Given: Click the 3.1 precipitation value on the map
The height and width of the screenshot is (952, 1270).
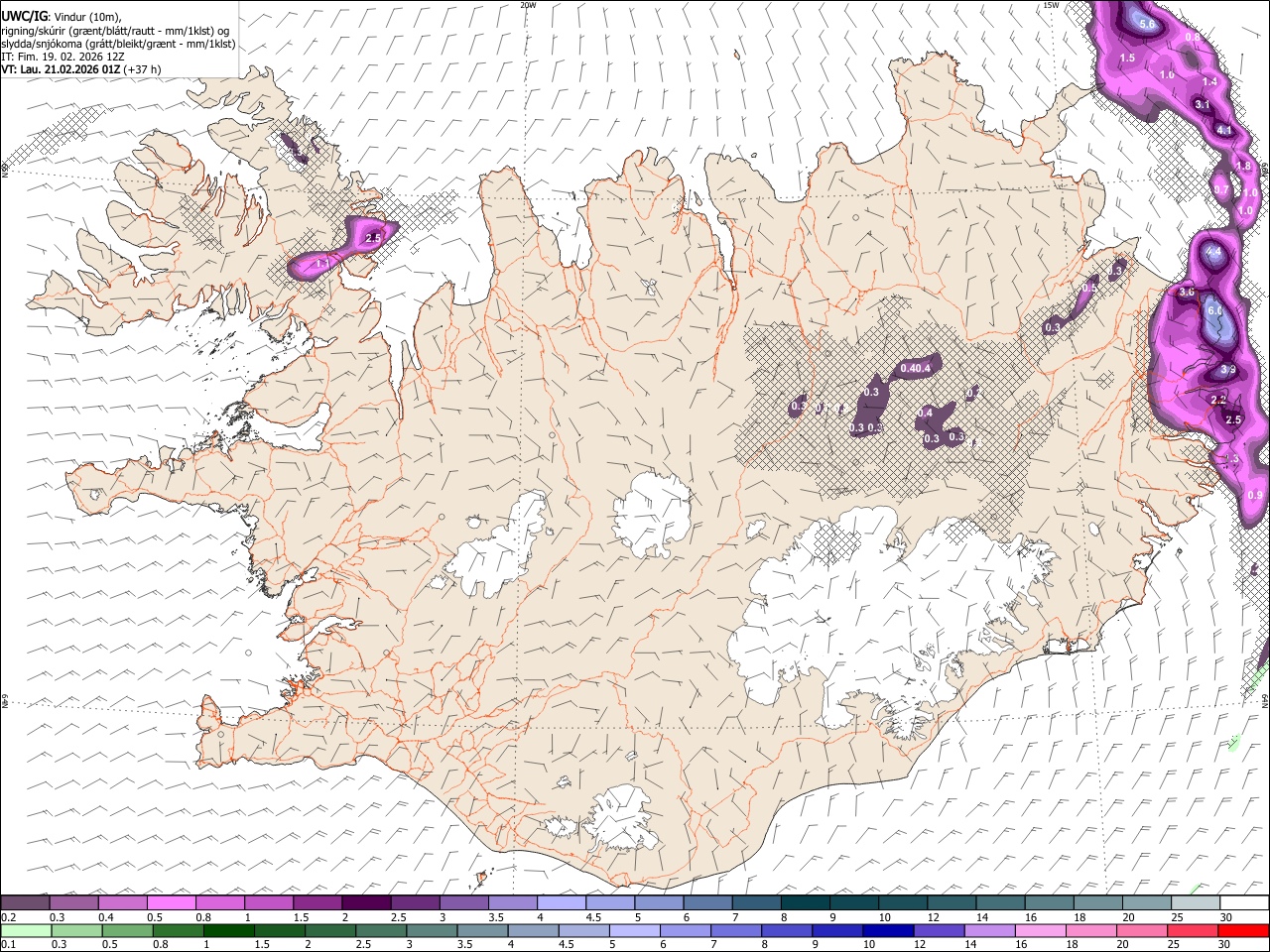Looking at the screenshot, I should [x=1203, y=105].
